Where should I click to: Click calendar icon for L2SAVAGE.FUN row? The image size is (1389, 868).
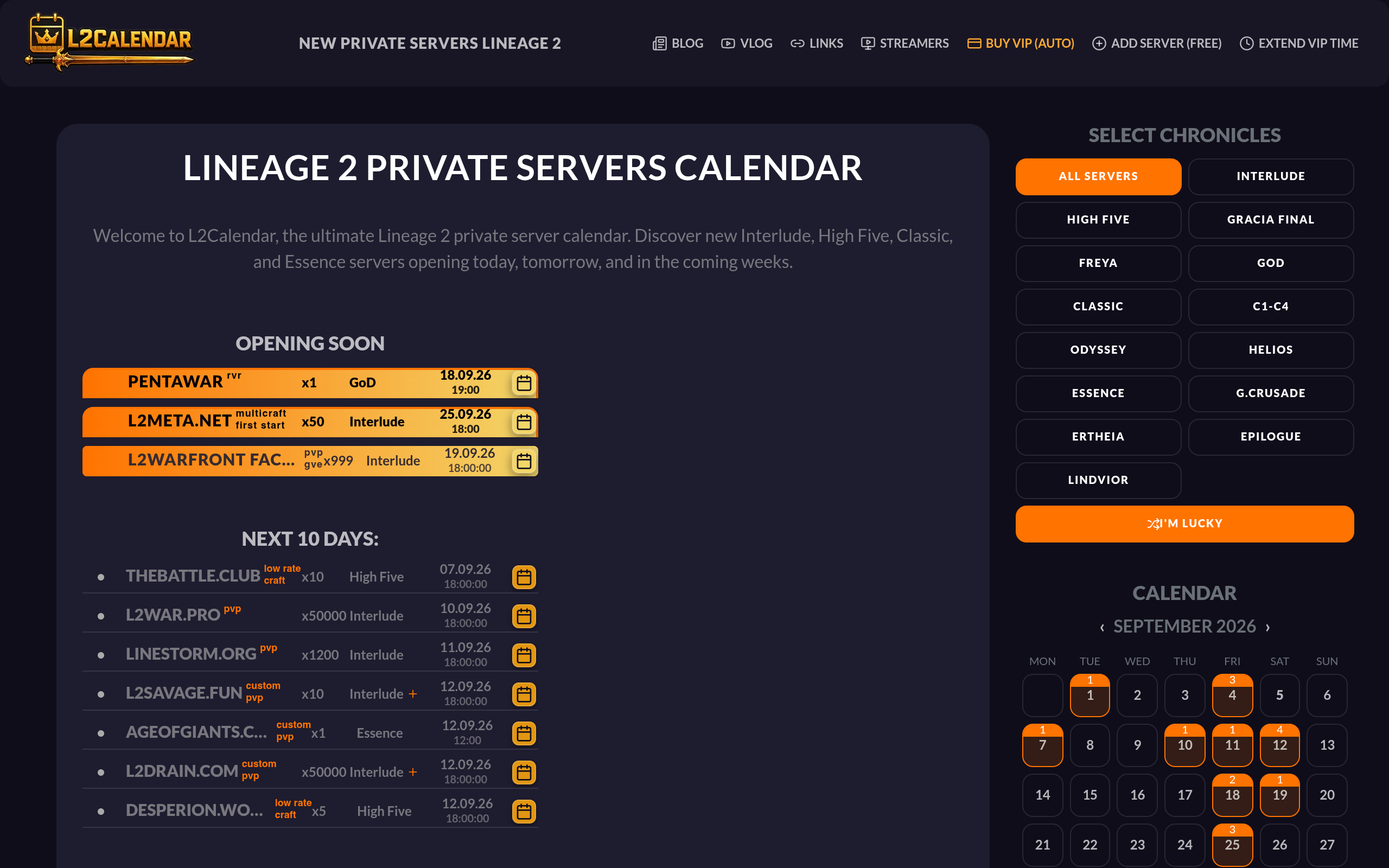(524, 694)
